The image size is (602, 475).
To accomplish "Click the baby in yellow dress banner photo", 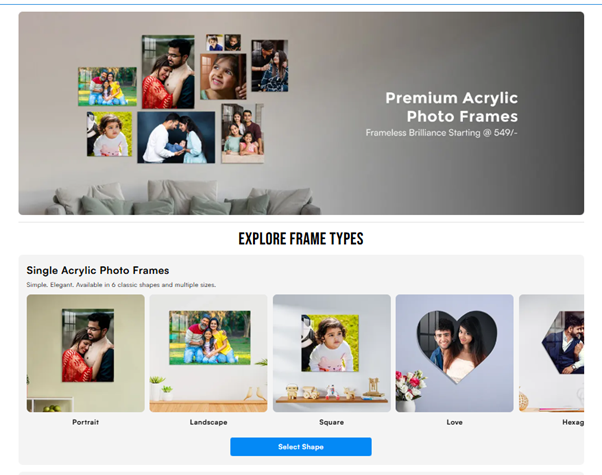I will 109,134.
